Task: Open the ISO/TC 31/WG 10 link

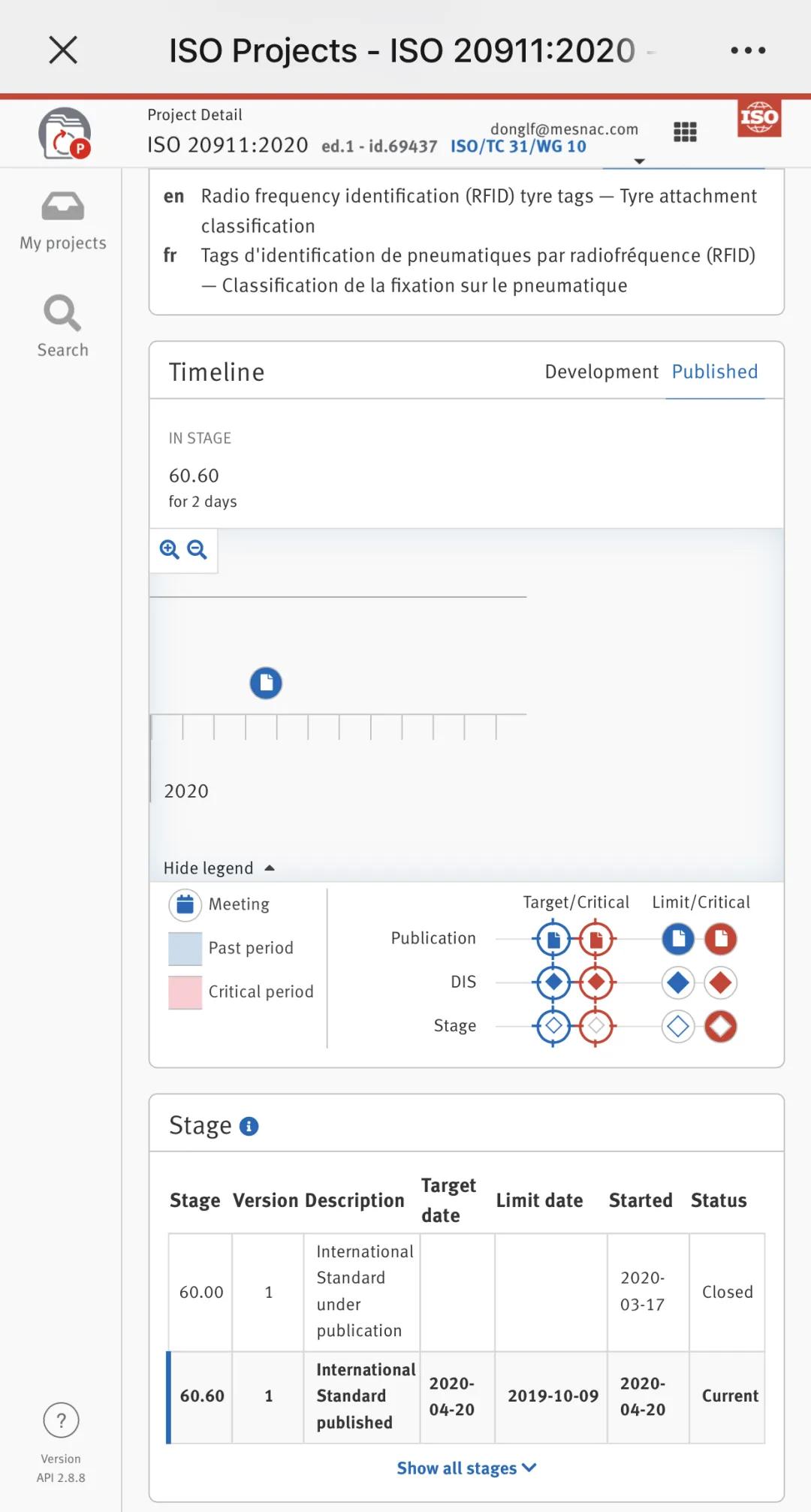Action: (x=518, y=146)
